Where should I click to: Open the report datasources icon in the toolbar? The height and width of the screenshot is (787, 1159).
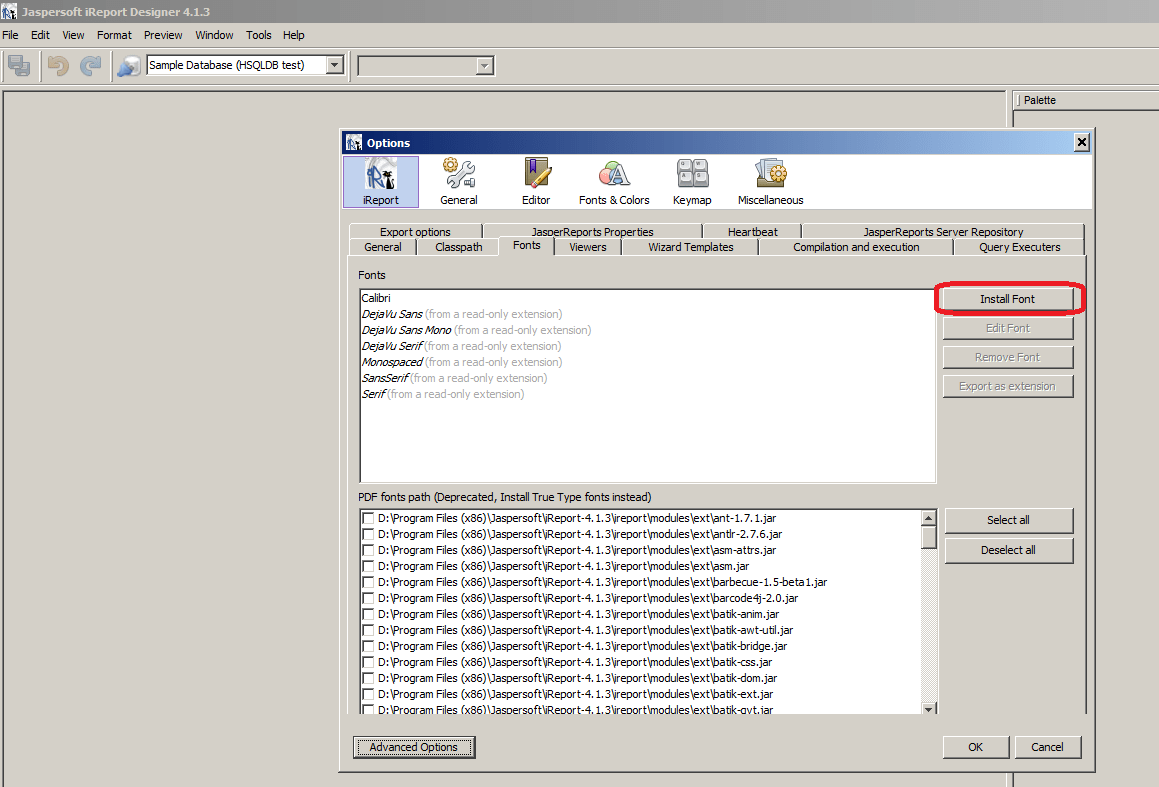[127, 65]
